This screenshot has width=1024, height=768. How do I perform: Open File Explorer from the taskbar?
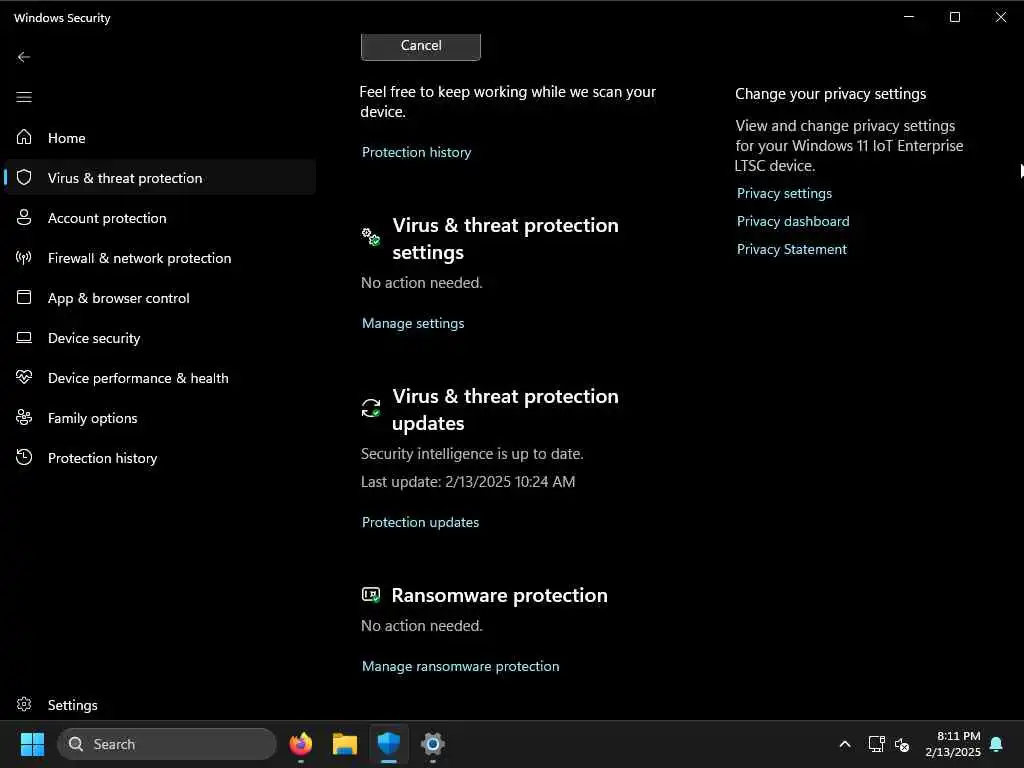coord(345,744)
